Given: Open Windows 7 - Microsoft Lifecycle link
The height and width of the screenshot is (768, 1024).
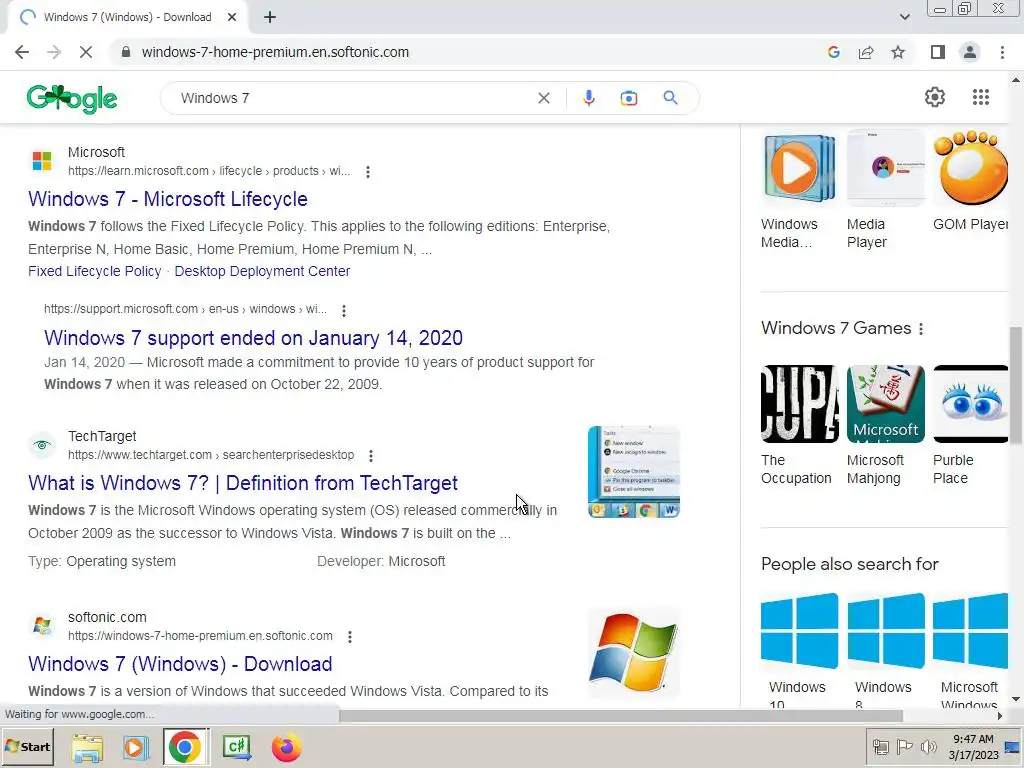Looking at the screenshot, I should (x=168, y=199).
